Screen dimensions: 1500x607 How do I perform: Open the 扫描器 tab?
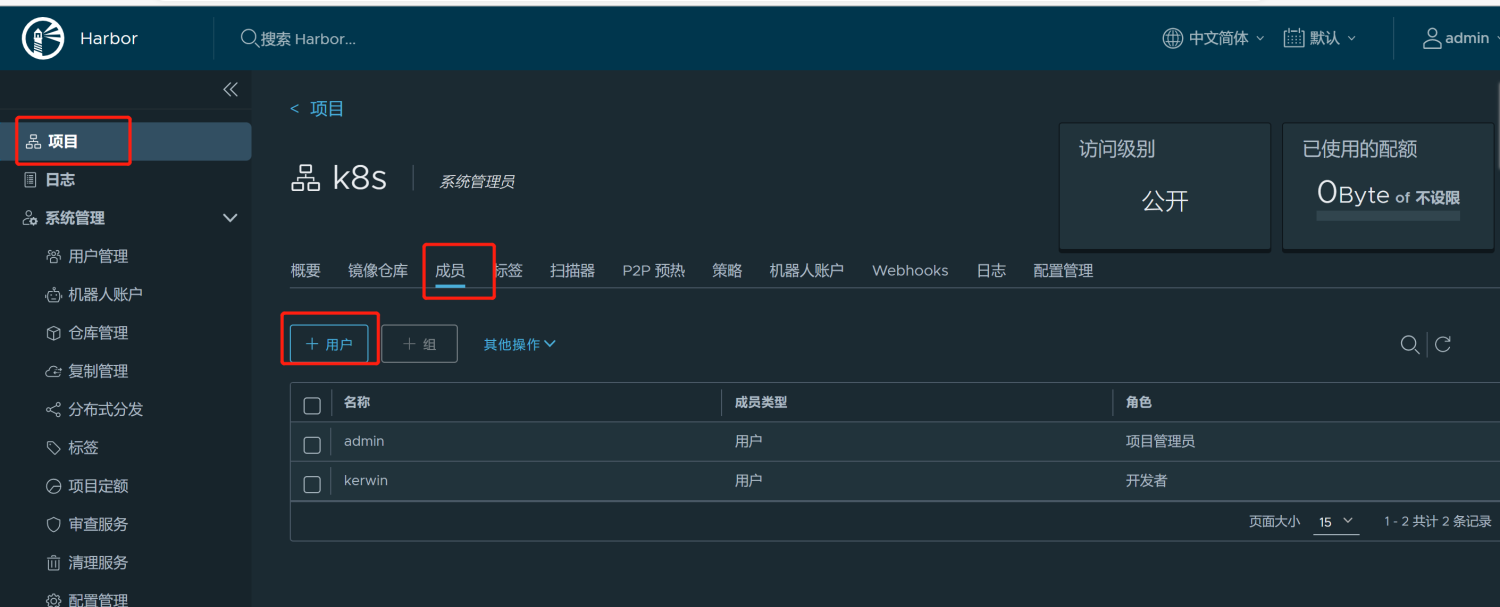click(572, 270)
